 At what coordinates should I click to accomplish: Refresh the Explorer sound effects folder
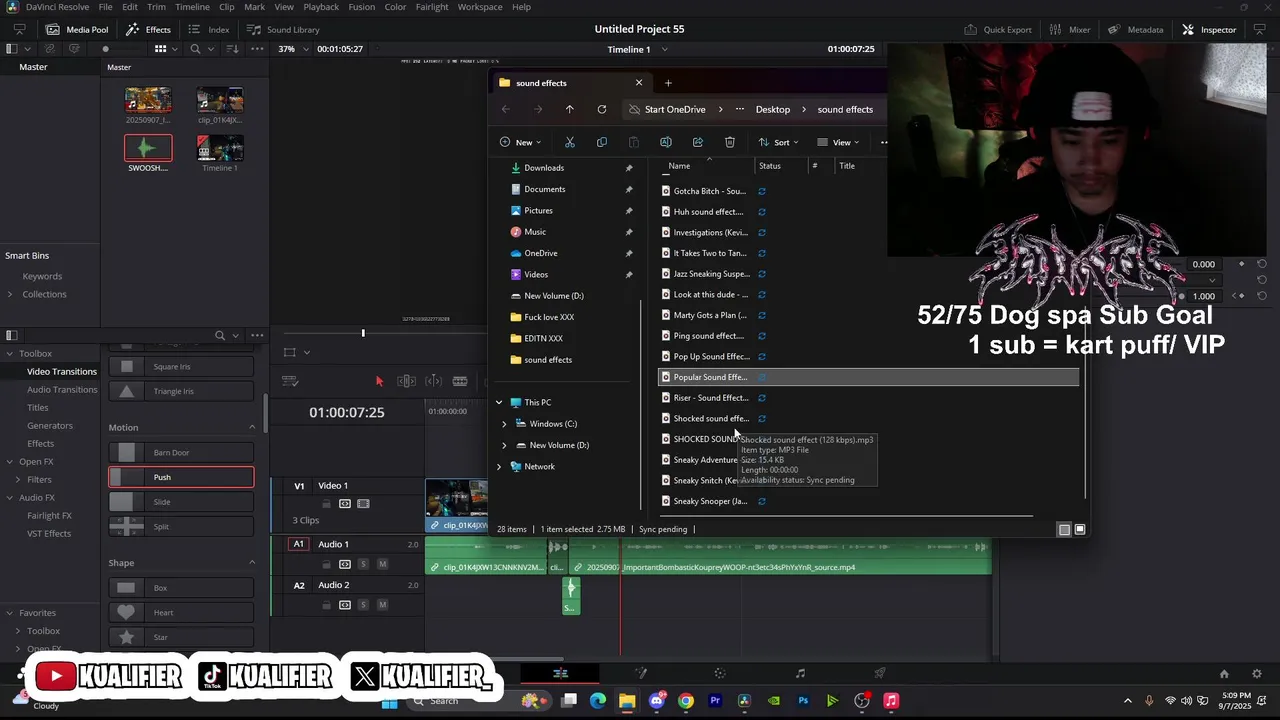pyautogui.click(x=601, y=109)
